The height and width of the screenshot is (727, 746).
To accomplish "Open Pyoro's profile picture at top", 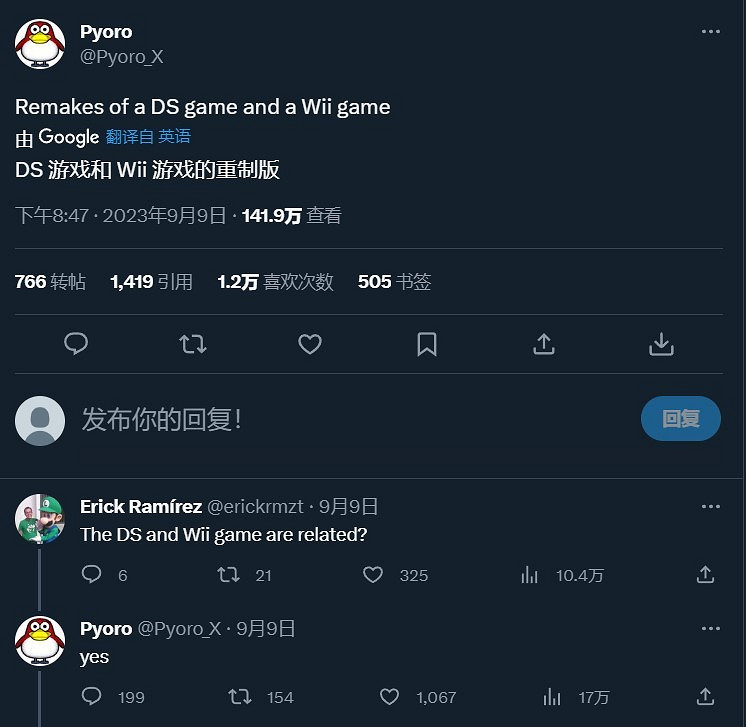I will coord(40,44).
